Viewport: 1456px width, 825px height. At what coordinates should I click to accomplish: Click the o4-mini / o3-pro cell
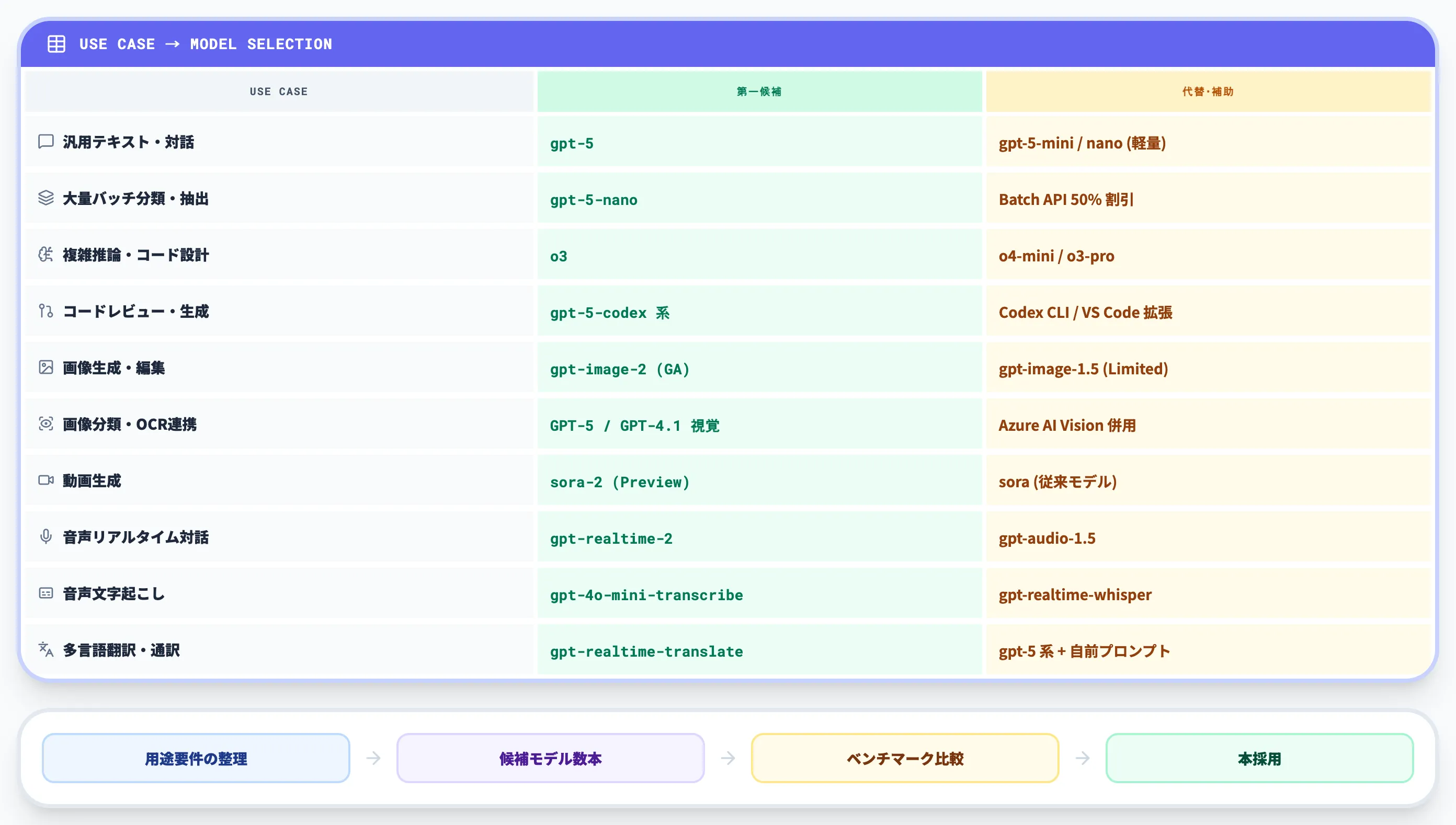point(1208,255)
